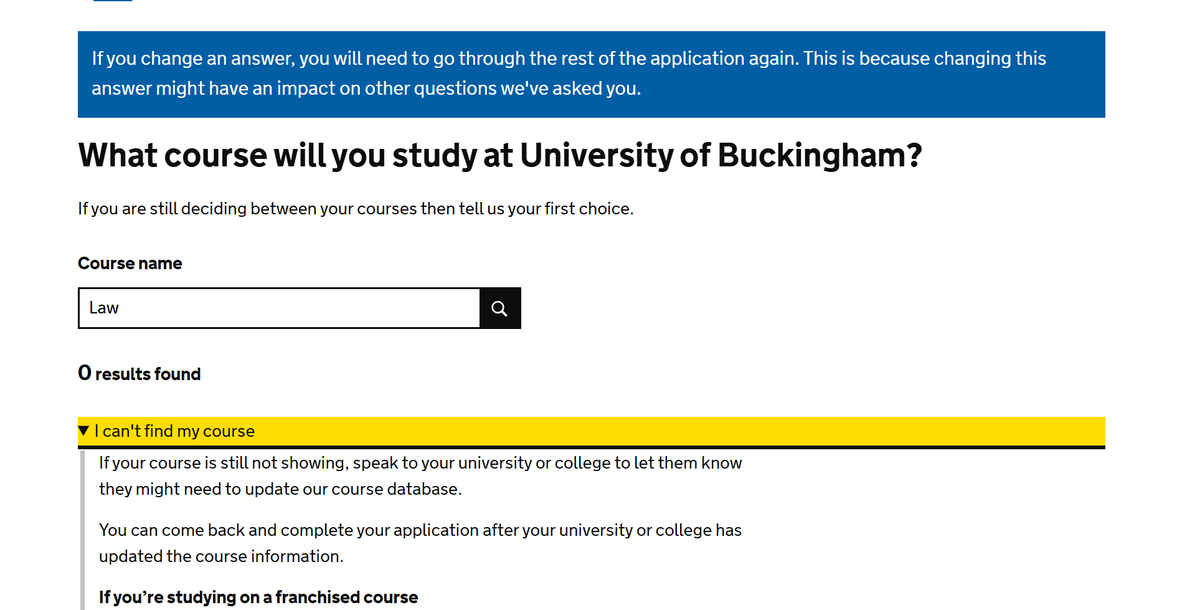This screenshot has height=610, width=1200.
Task: Click the "studying on a franchised course" subheading
Action: [x=258, y=597]
